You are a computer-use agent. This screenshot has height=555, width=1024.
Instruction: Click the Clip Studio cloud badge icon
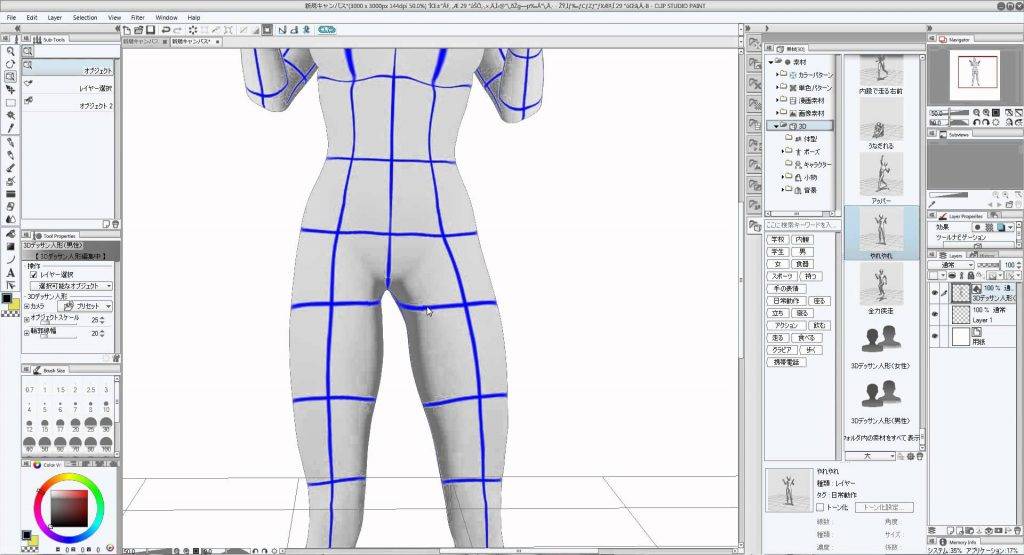tap(327, 30)
